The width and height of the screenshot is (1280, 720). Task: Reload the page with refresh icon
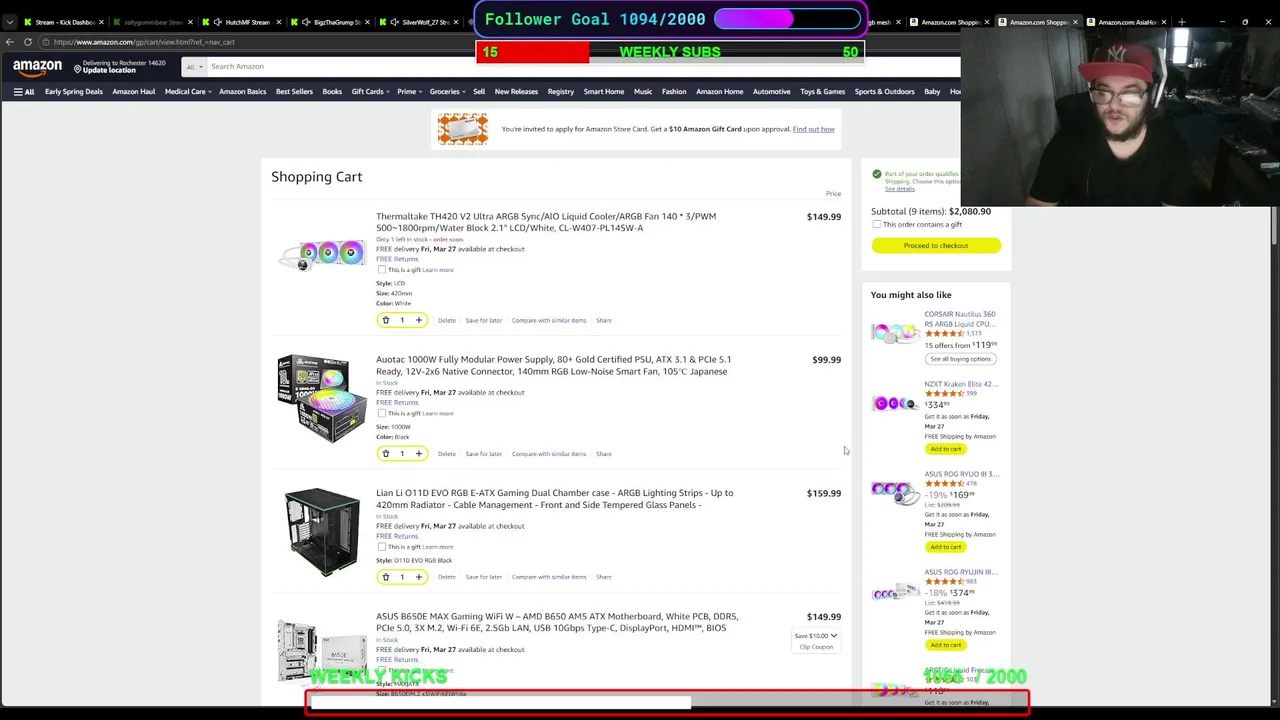point(28,42)
